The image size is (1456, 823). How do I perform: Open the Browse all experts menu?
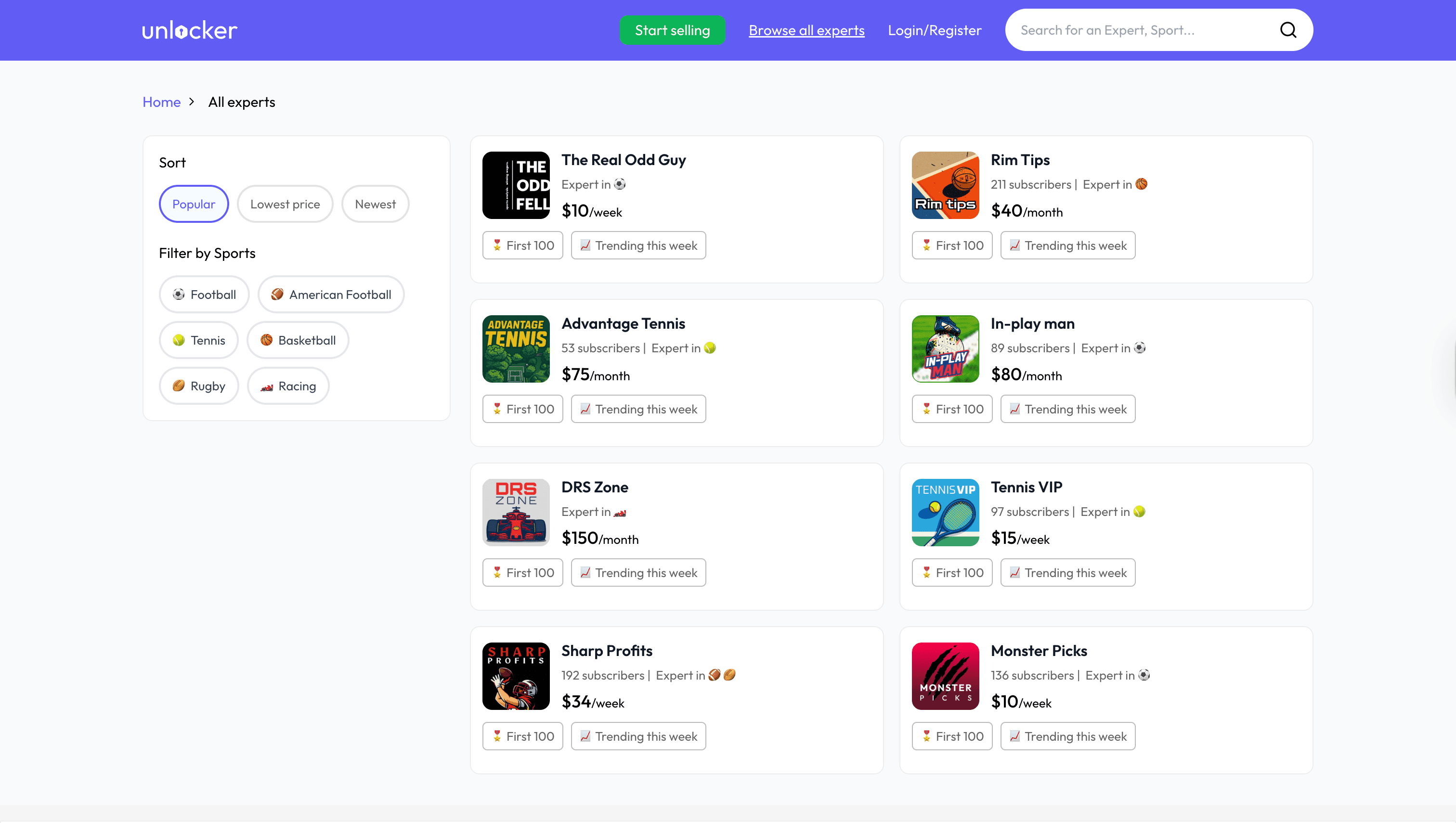[806, 30]
